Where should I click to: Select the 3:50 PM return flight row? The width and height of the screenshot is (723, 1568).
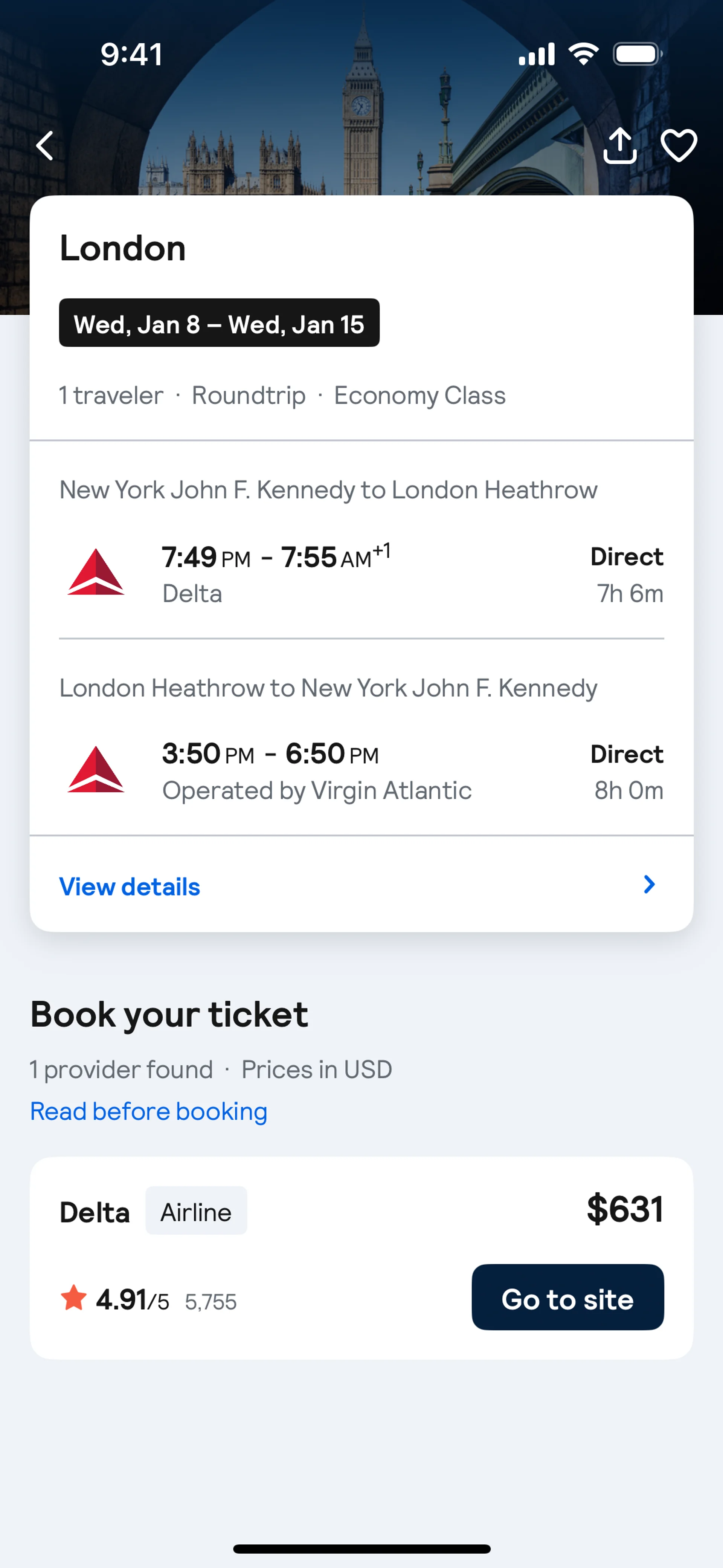tap(361, 770)
